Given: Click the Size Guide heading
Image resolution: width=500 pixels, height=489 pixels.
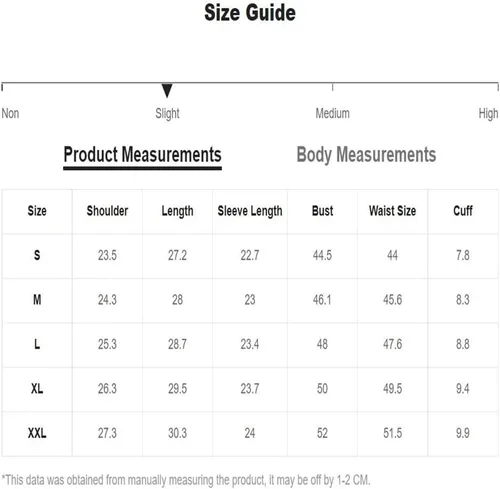Looking at the screenshot, I should click(x=250, y=13).
